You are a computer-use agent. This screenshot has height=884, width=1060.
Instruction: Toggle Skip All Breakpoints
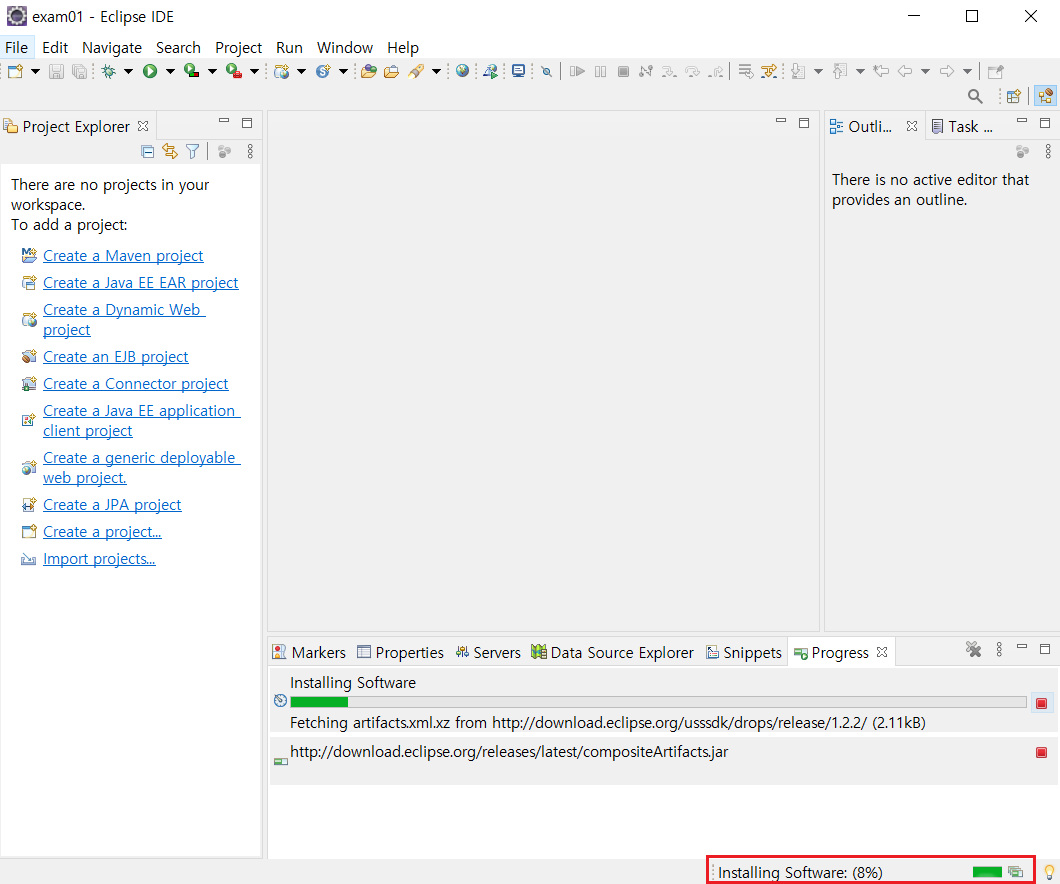click(x=546, y=71)
